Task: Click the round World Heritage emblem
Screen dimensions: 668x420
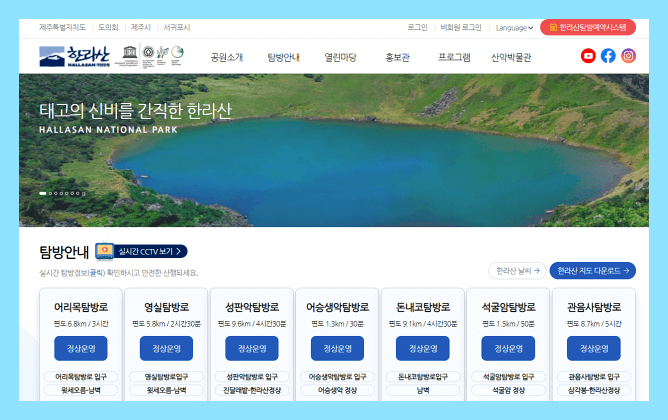Action: [148, 52]
